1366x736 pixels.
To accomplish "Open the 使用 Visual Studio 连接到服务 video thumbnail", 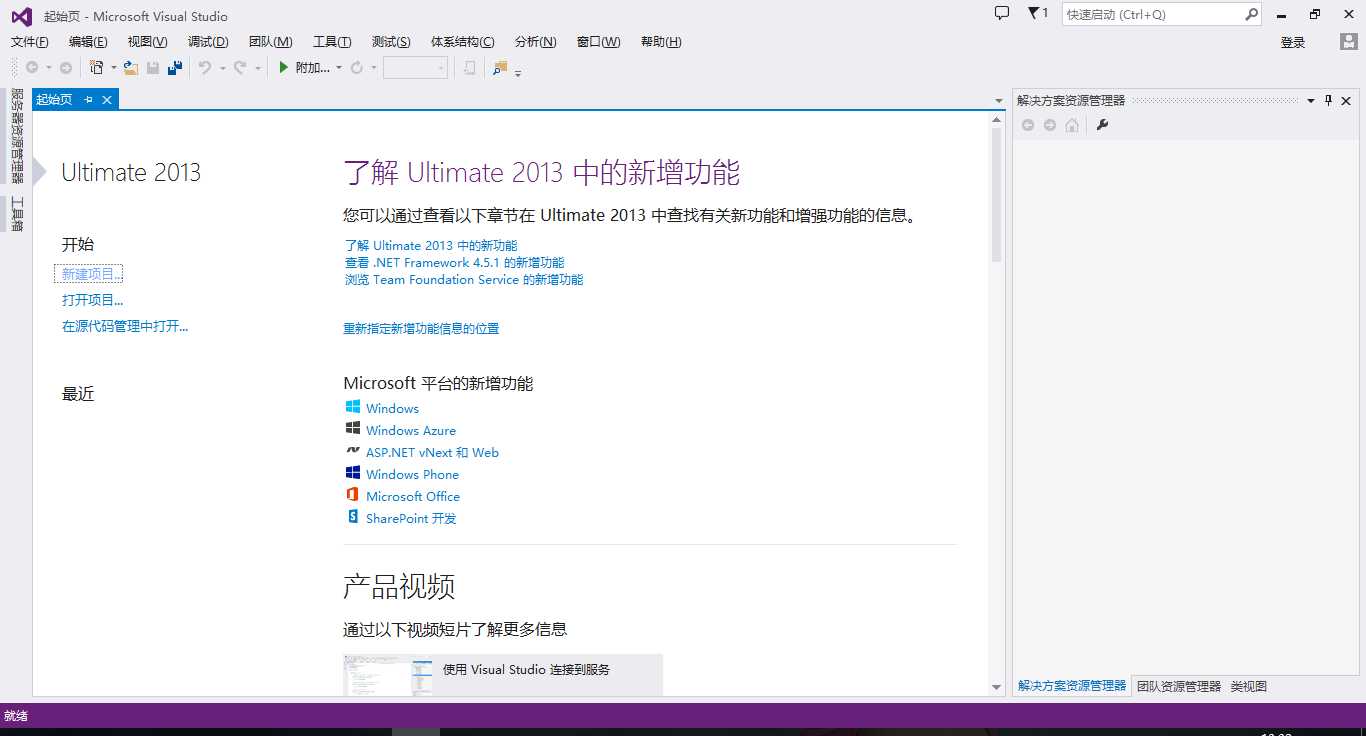I will point(389,675).
